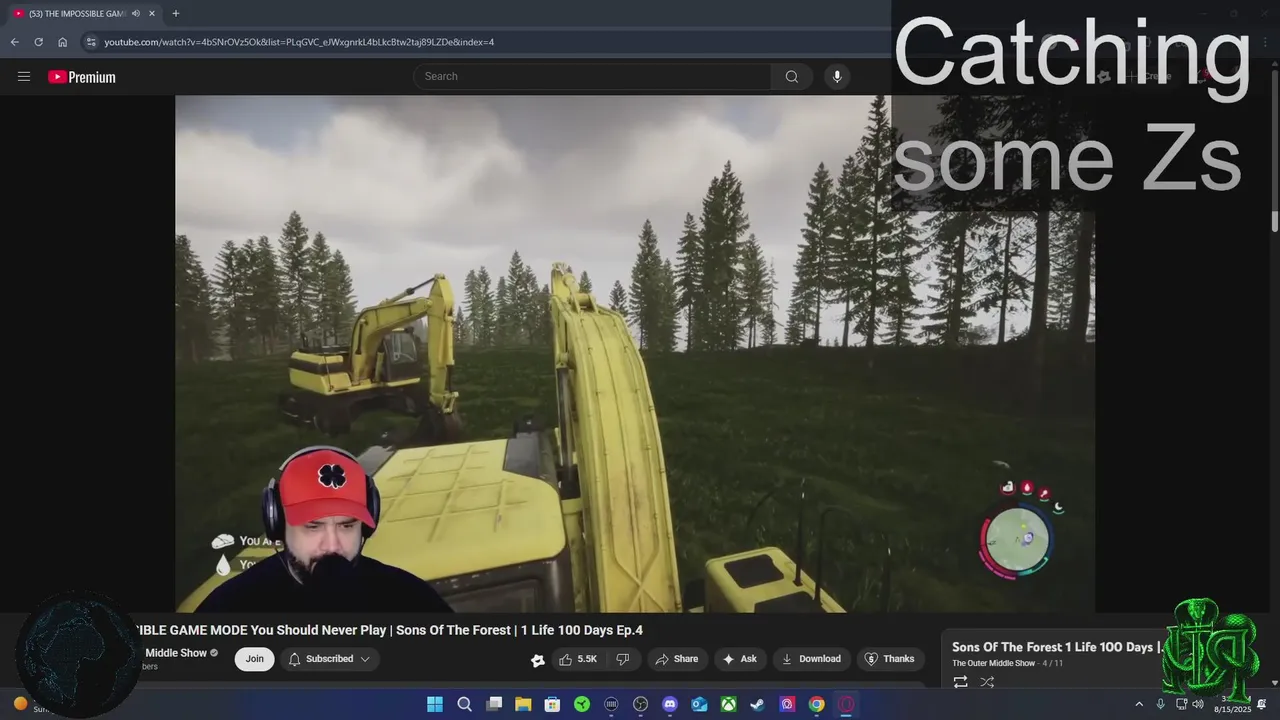Click the YouTube video player
Screen dimensions: 1280x720
[x=635, y=354]
